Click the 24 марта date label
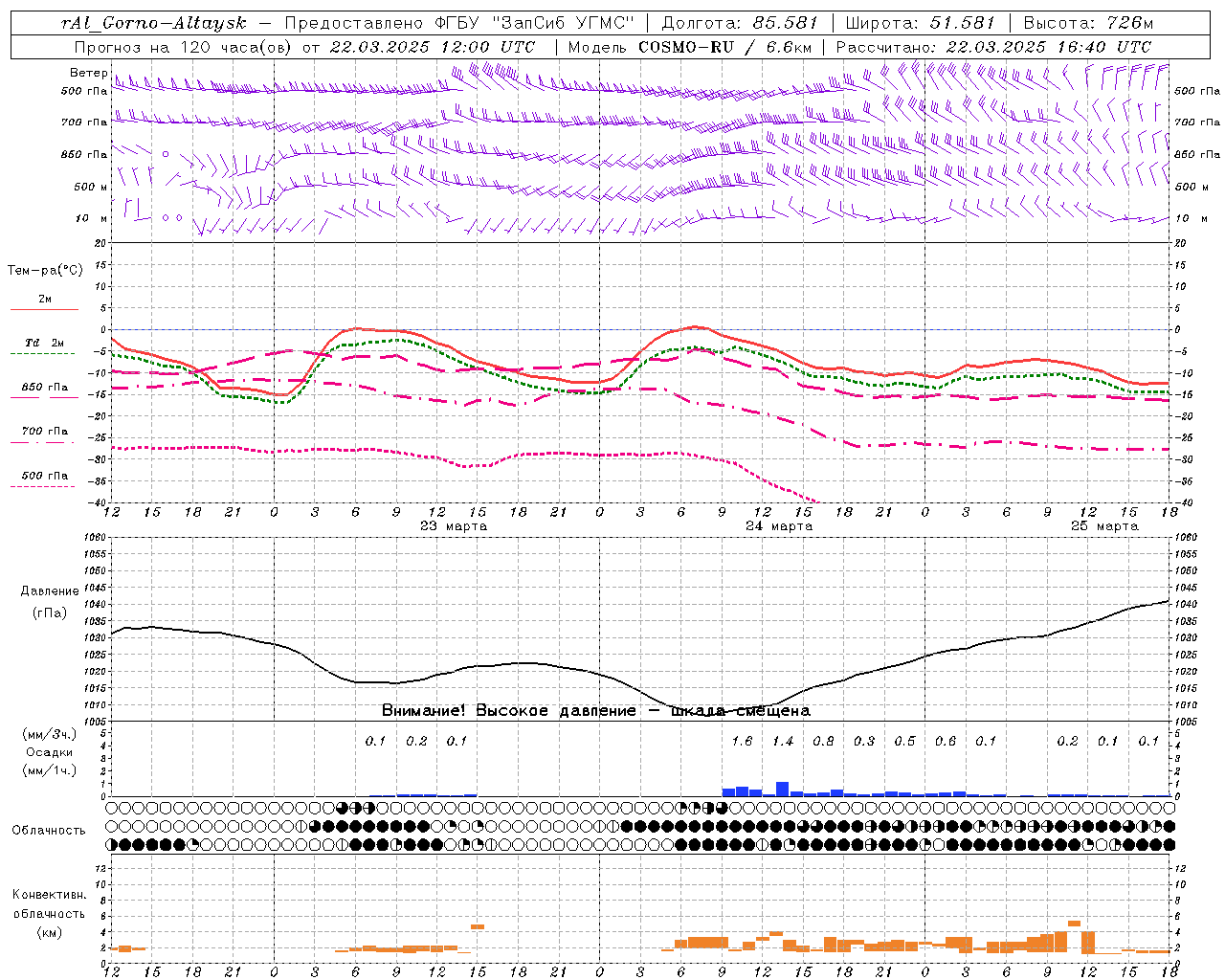Viewport: 1225px width, 980px height. pos(779,526)
